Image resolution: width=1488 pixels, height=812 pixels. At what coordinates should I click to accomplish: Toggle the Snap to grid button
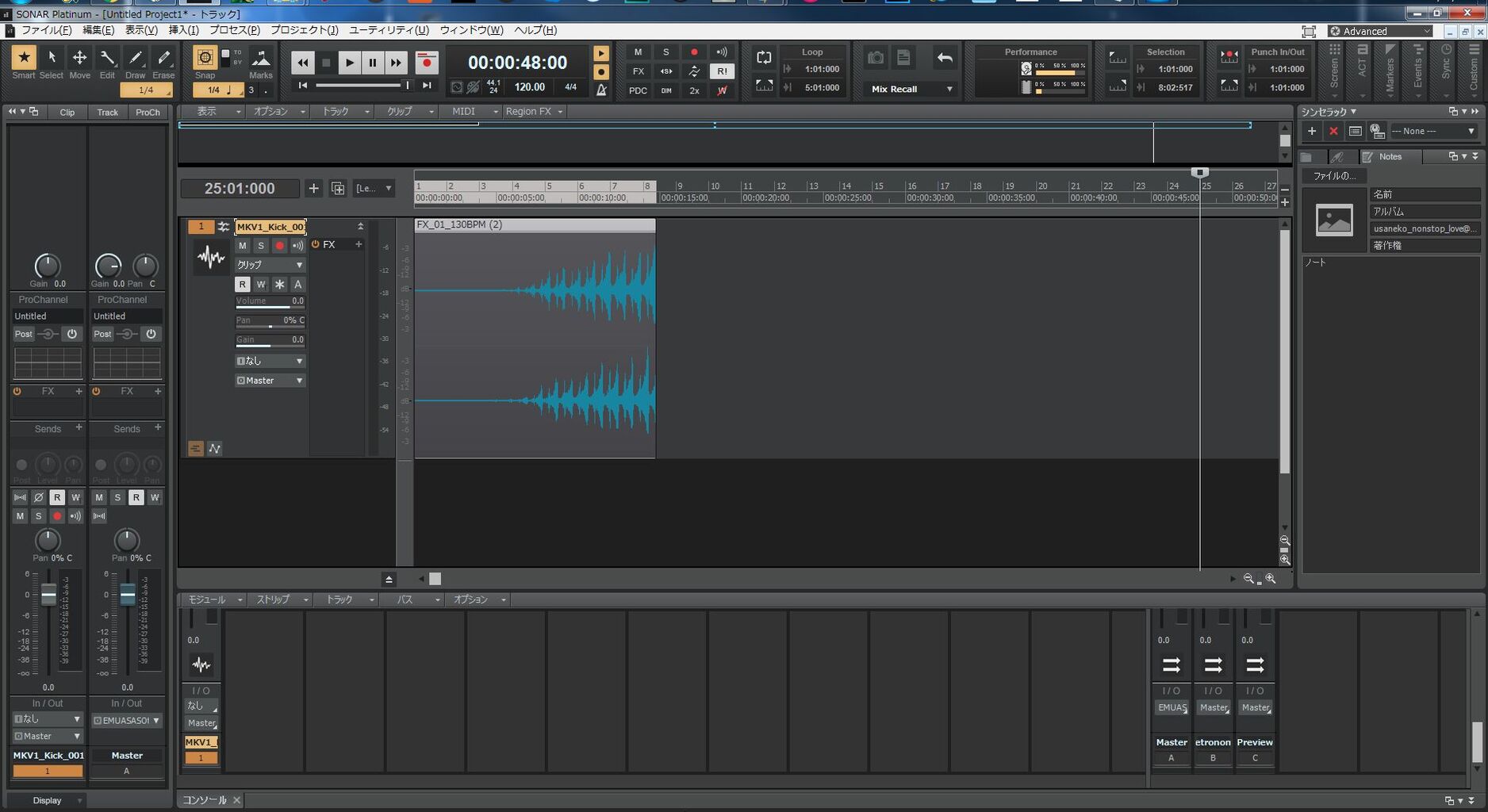tap(205, 58)
